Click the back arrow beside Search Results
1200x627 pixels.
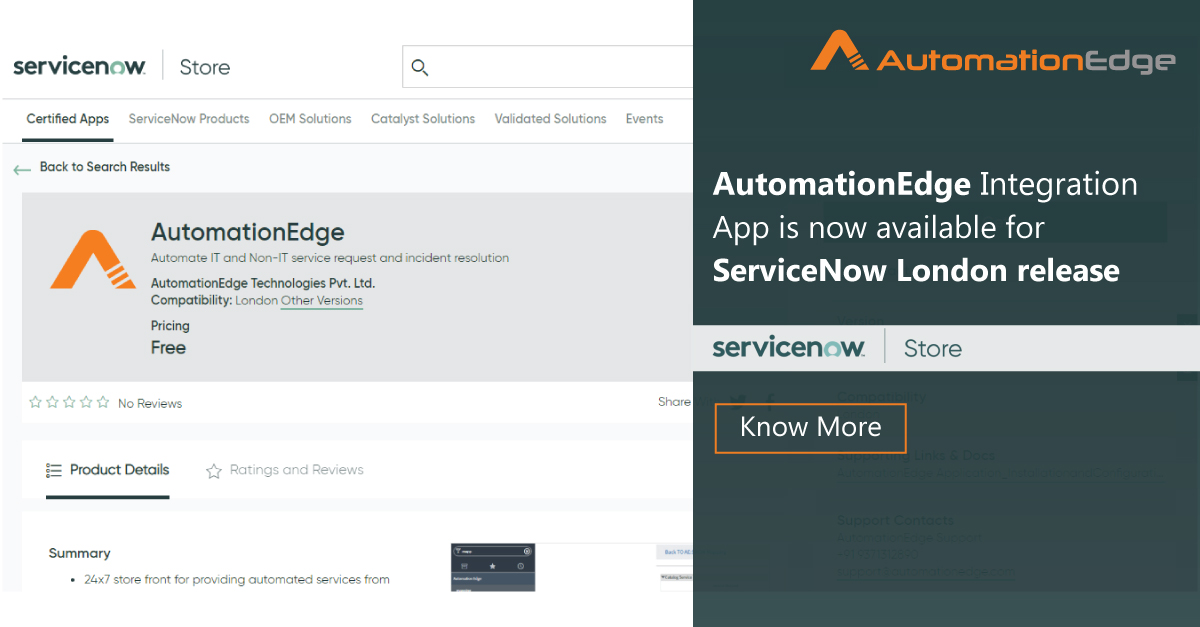pyautogui.click(x=22, y=169)
